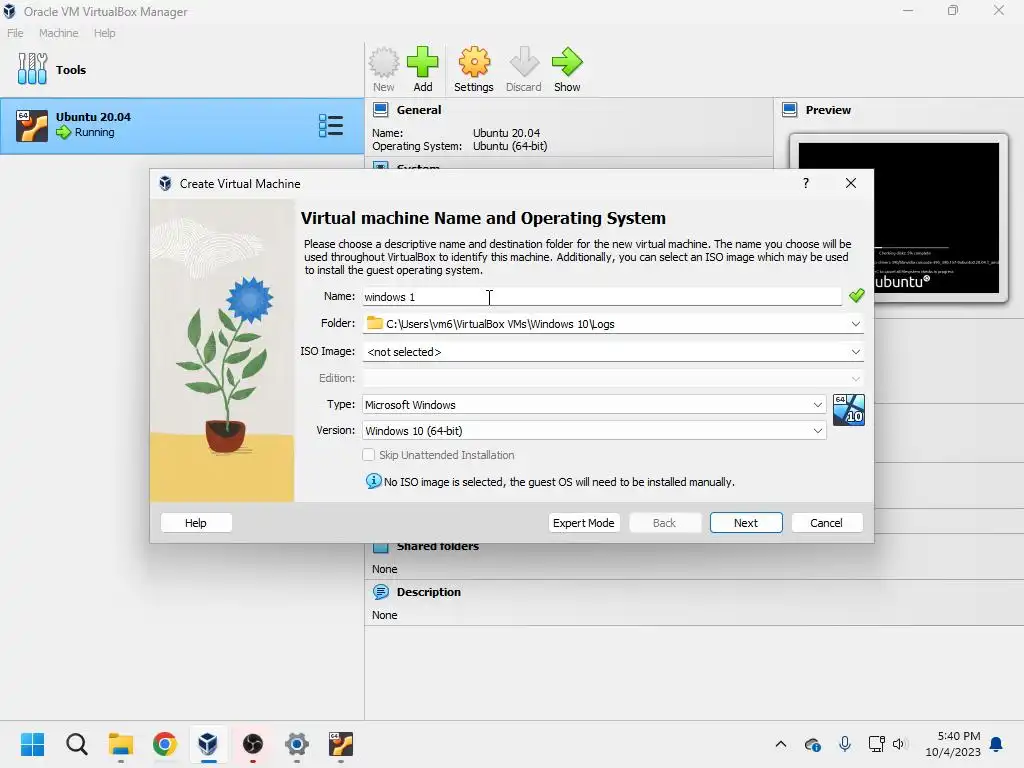Click the green Running status arrow icon
Viewport: 1024px width, 768px height.
coord(63,133)
